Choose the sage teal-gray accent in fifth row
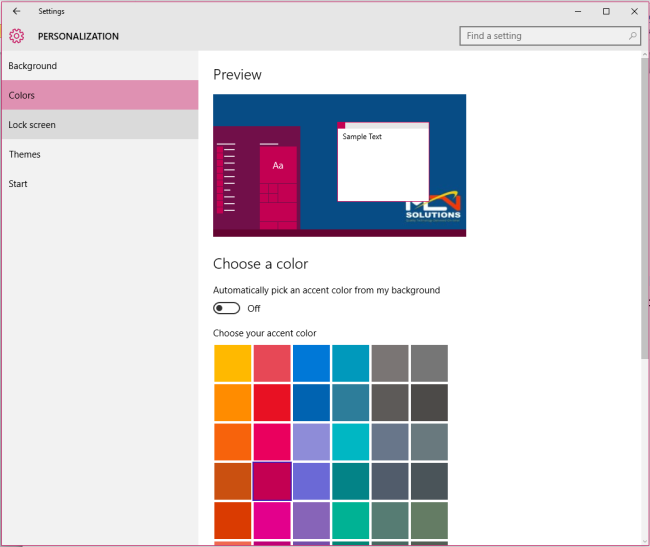Image resolution: width=650 pixels, height=547 pixels. point(390,520)
